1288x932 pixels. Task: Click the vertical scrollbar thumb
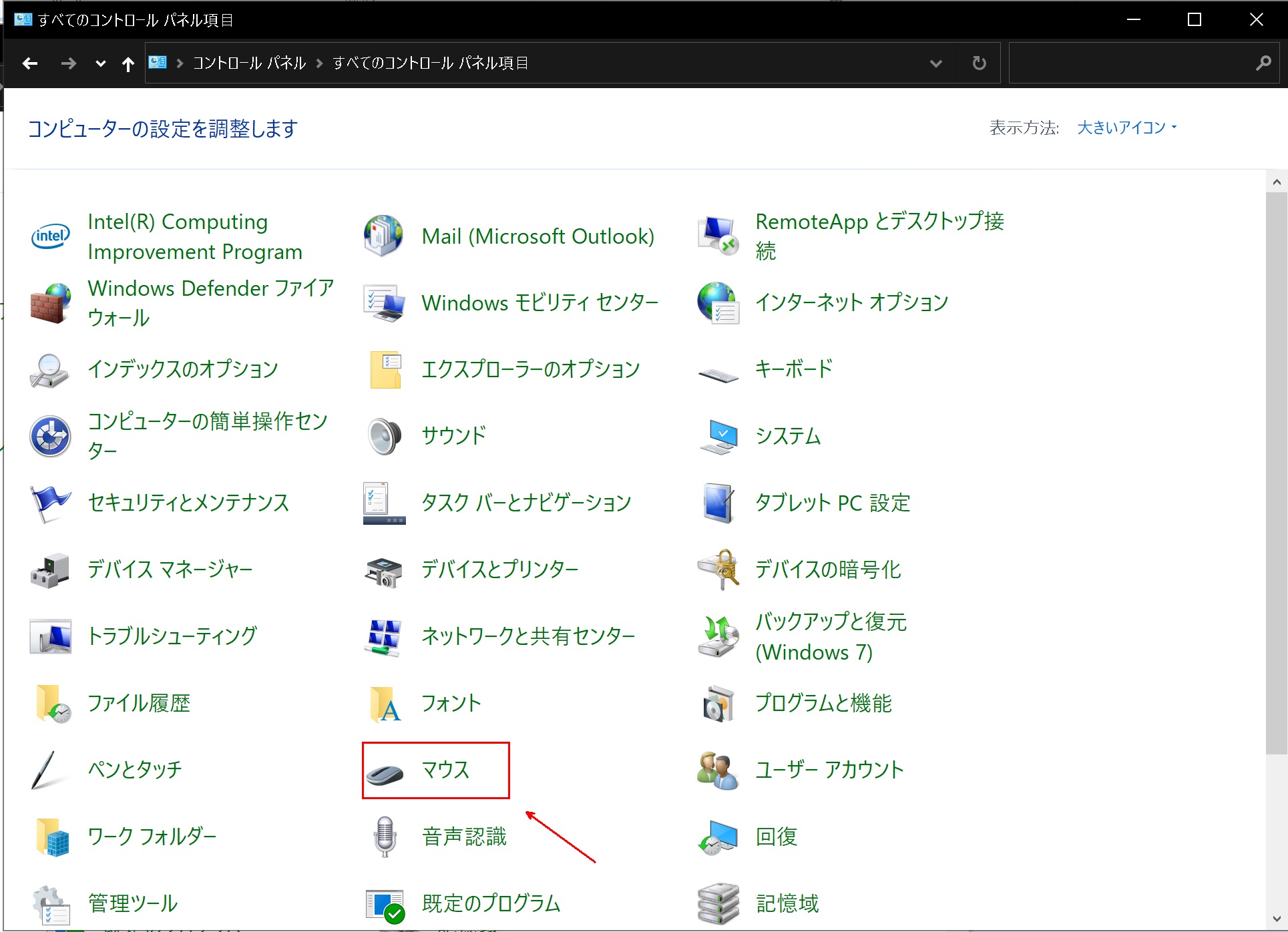coord(1276,474)
